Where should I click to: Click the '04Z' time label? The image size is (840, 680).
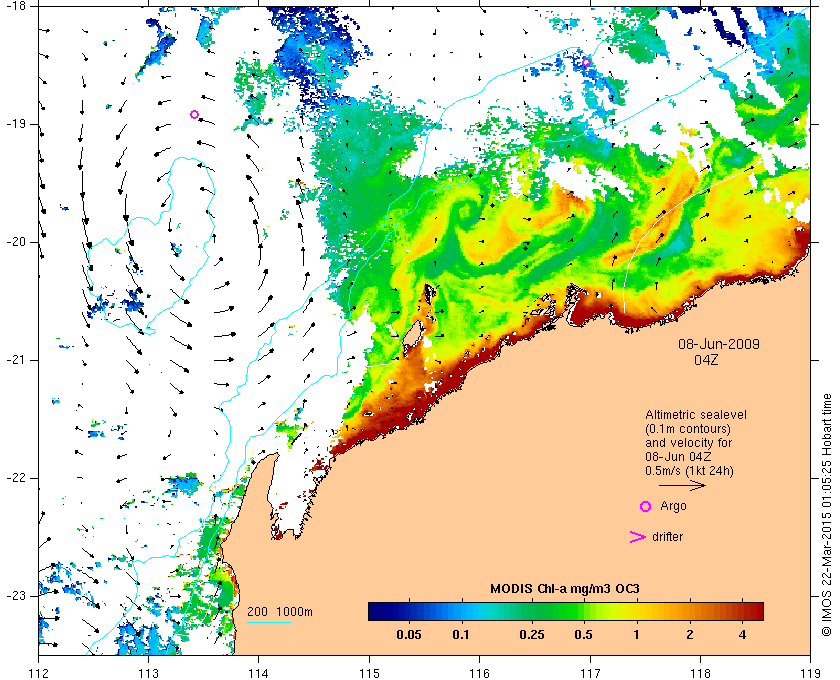(x=706, y=360)
